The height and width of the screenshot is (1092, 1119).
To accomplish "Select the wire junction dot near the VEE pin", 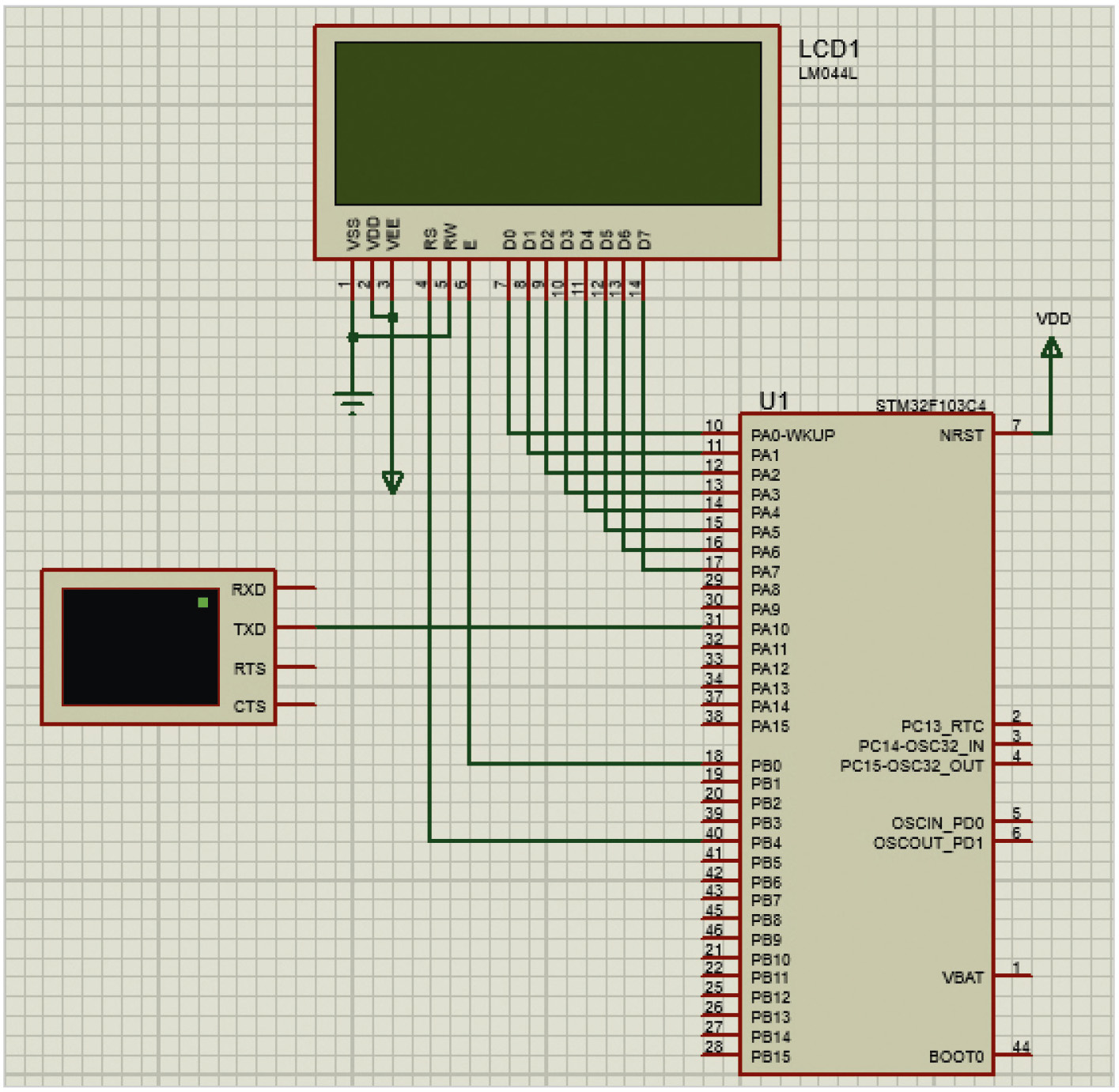I will [x=393, y=317].
